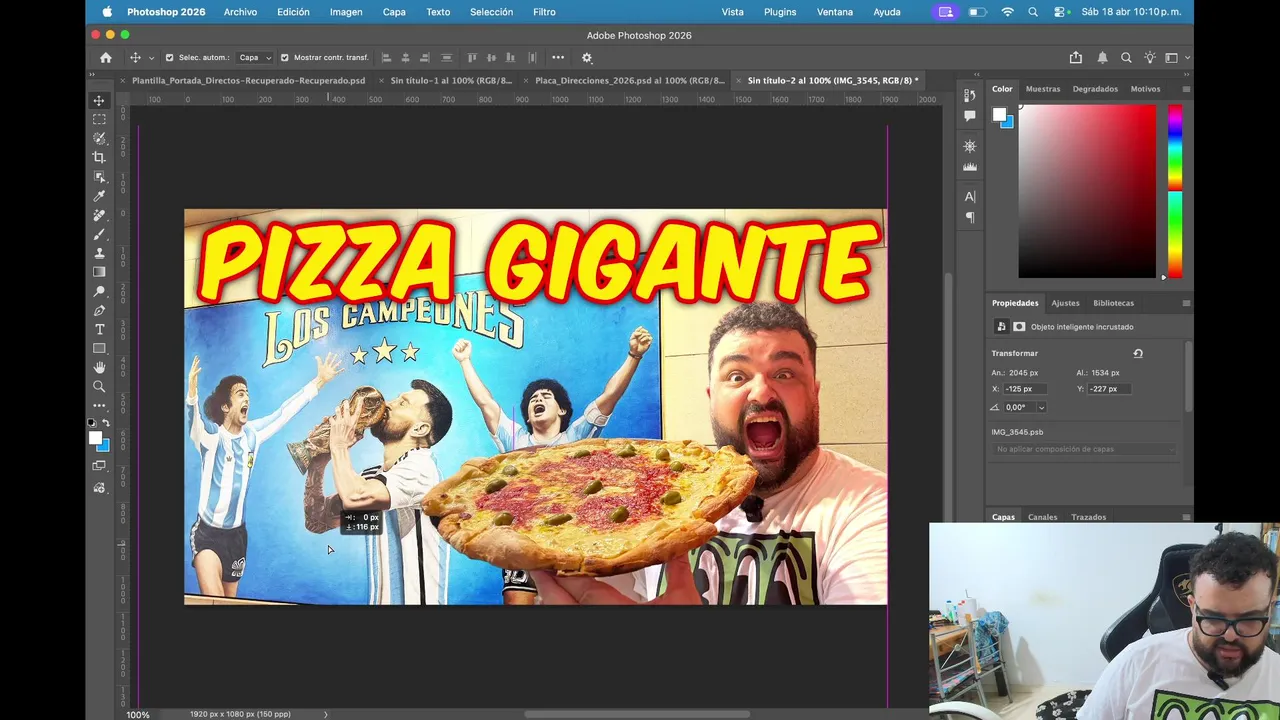Image resolution: width=1280 pixels, height=720 pixels.
Task: Align top edges in options bar
Action: pyautogui.click(x=472, y=58)
